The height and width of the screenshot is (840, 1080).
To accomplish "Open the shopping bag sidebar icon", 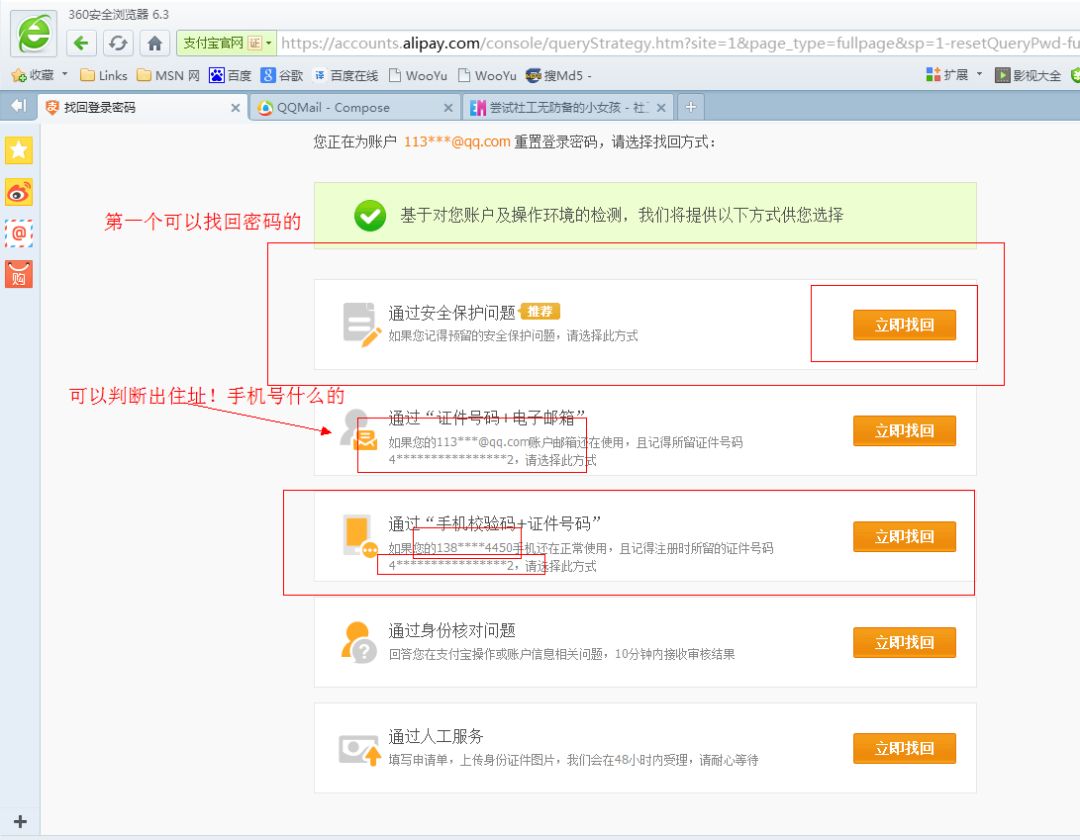I will (19, 274).
